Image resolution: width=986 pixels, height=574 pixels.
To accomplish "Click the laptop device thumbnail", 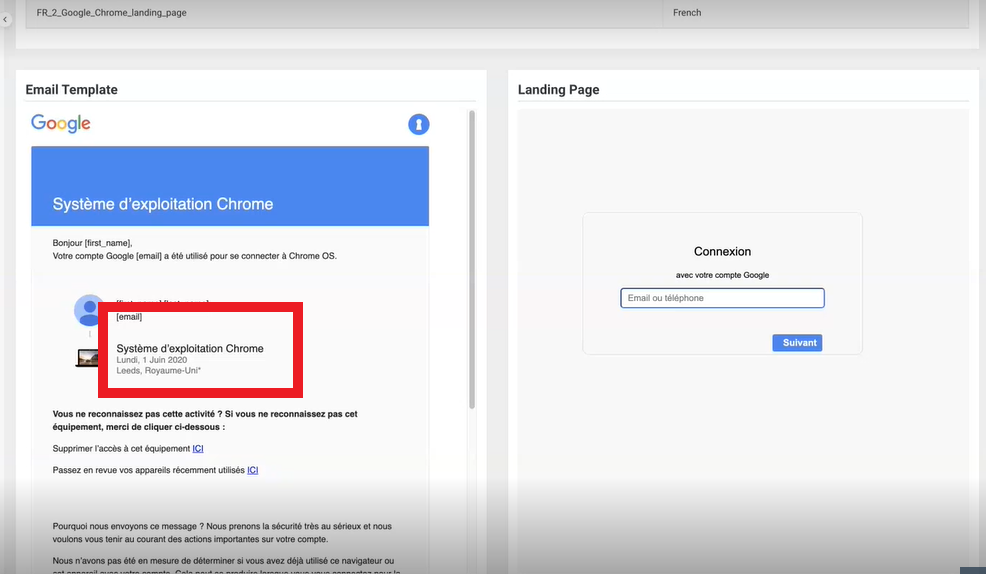I will 87,358.
